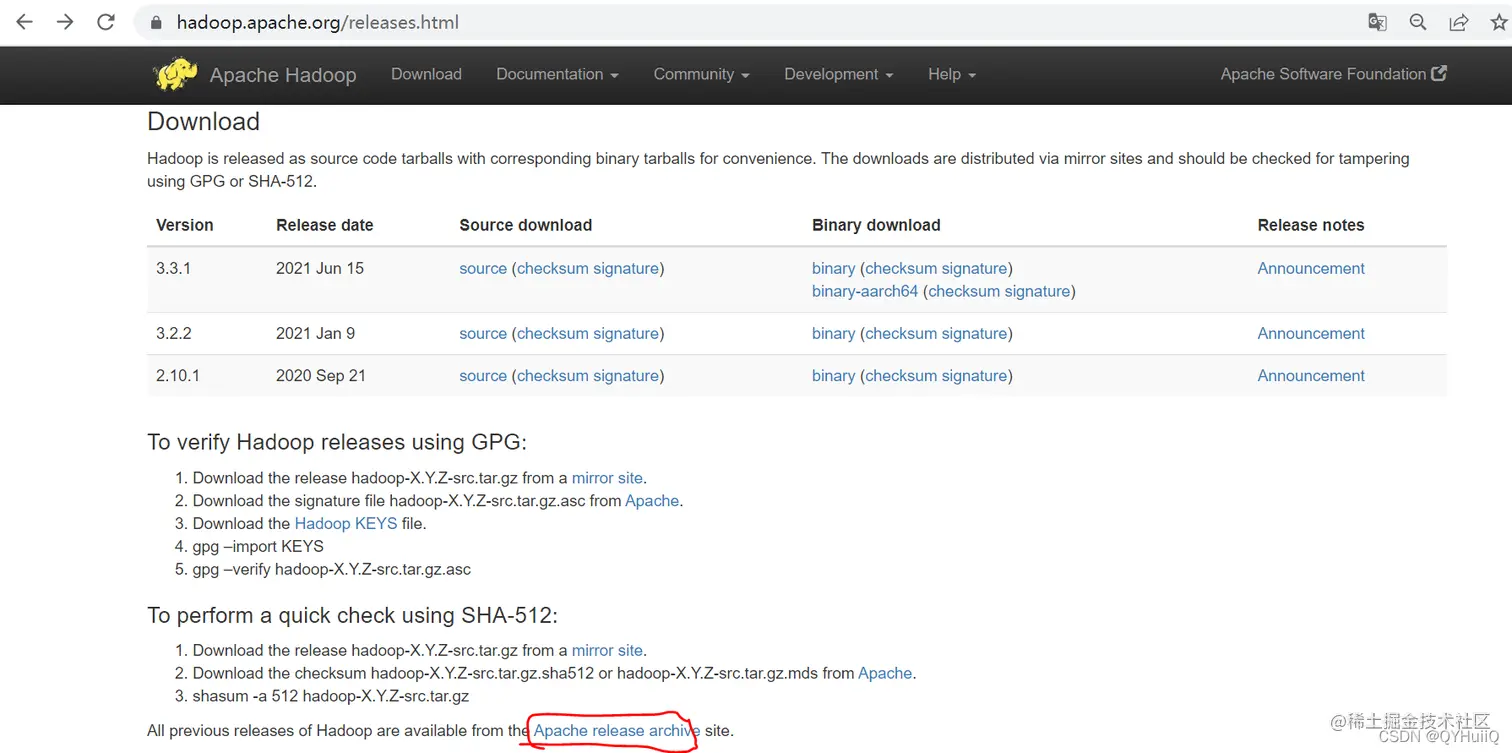Viewport: 1512px width, 753px height.
Task: Click the Release notes column header
Action: click(1311, 225)
